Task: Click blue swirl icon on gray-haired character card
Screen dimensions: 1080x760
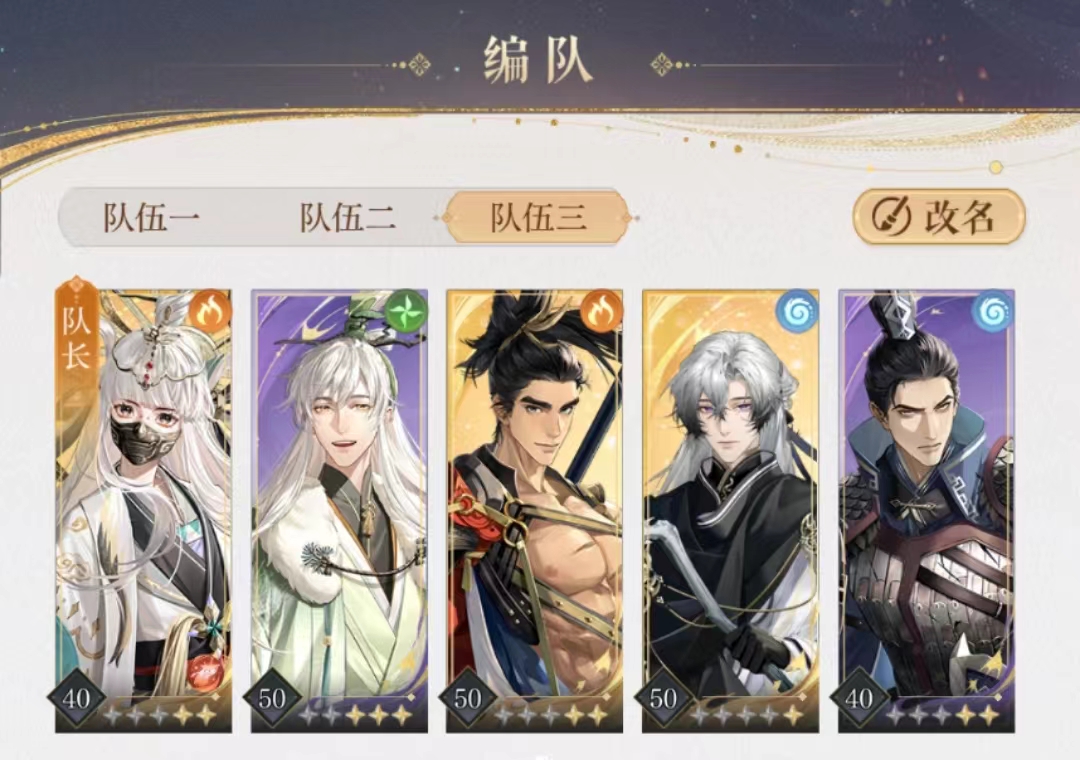Action: click(x=797, y=311)
